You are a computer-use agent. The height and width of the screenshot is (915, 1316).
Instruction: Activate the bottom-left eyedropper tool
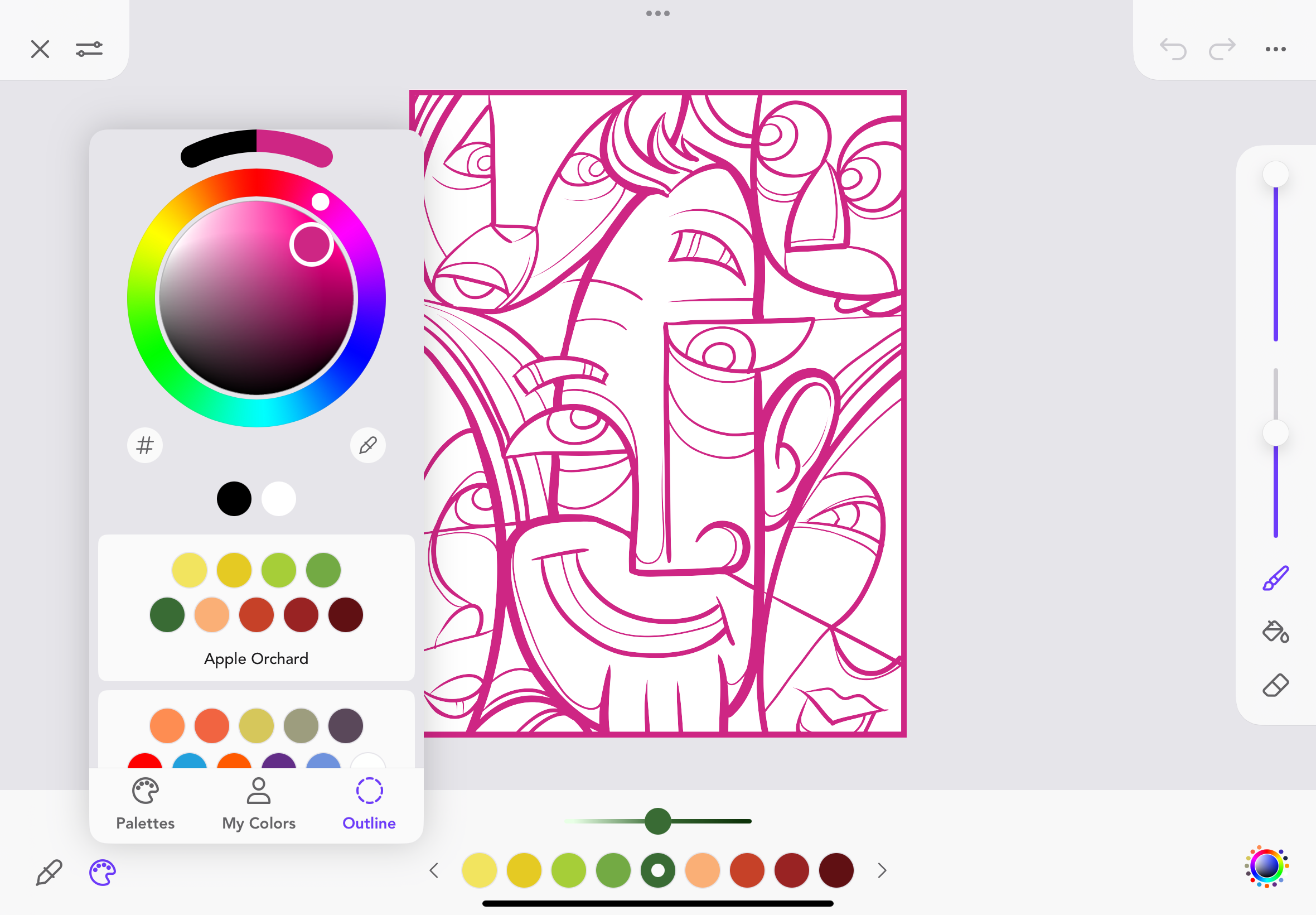49,873
